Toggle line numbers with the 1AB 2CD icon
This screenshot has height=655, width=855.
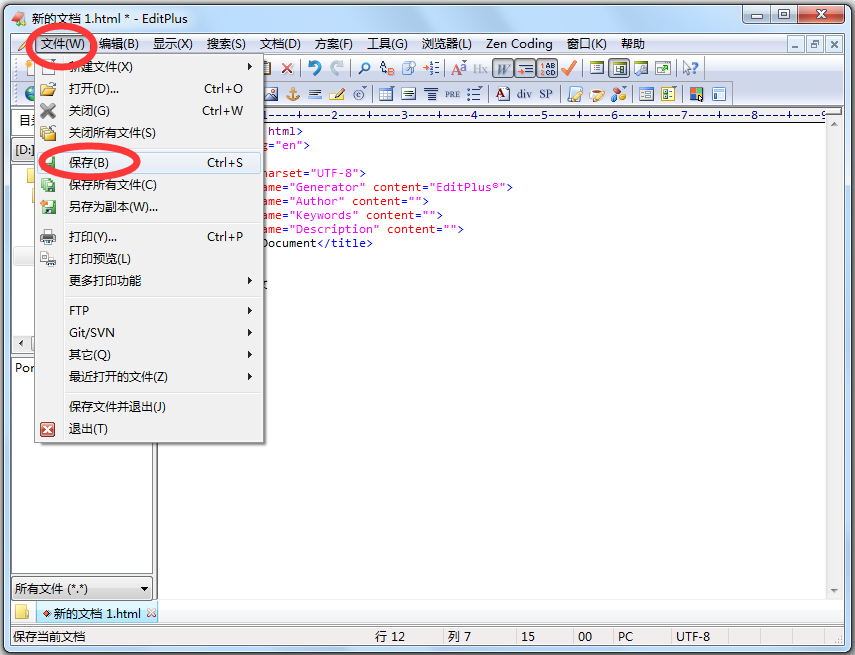pyautogui.click(x=548, y=68)
